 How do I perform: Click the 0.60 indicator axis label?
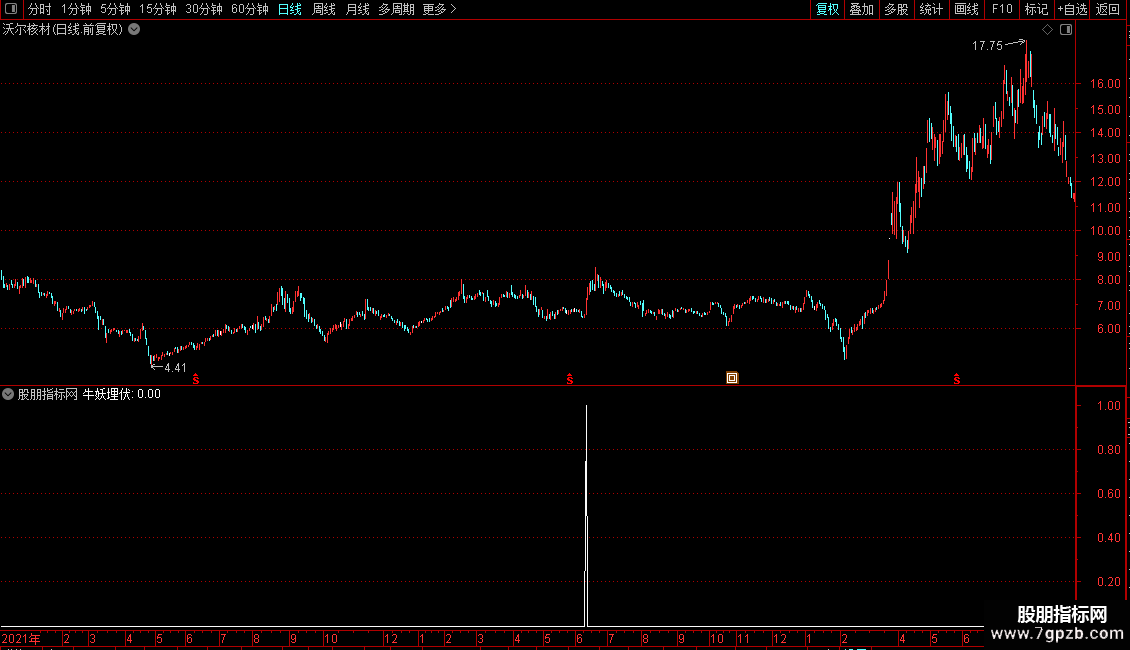click(x=1108, y=494)
